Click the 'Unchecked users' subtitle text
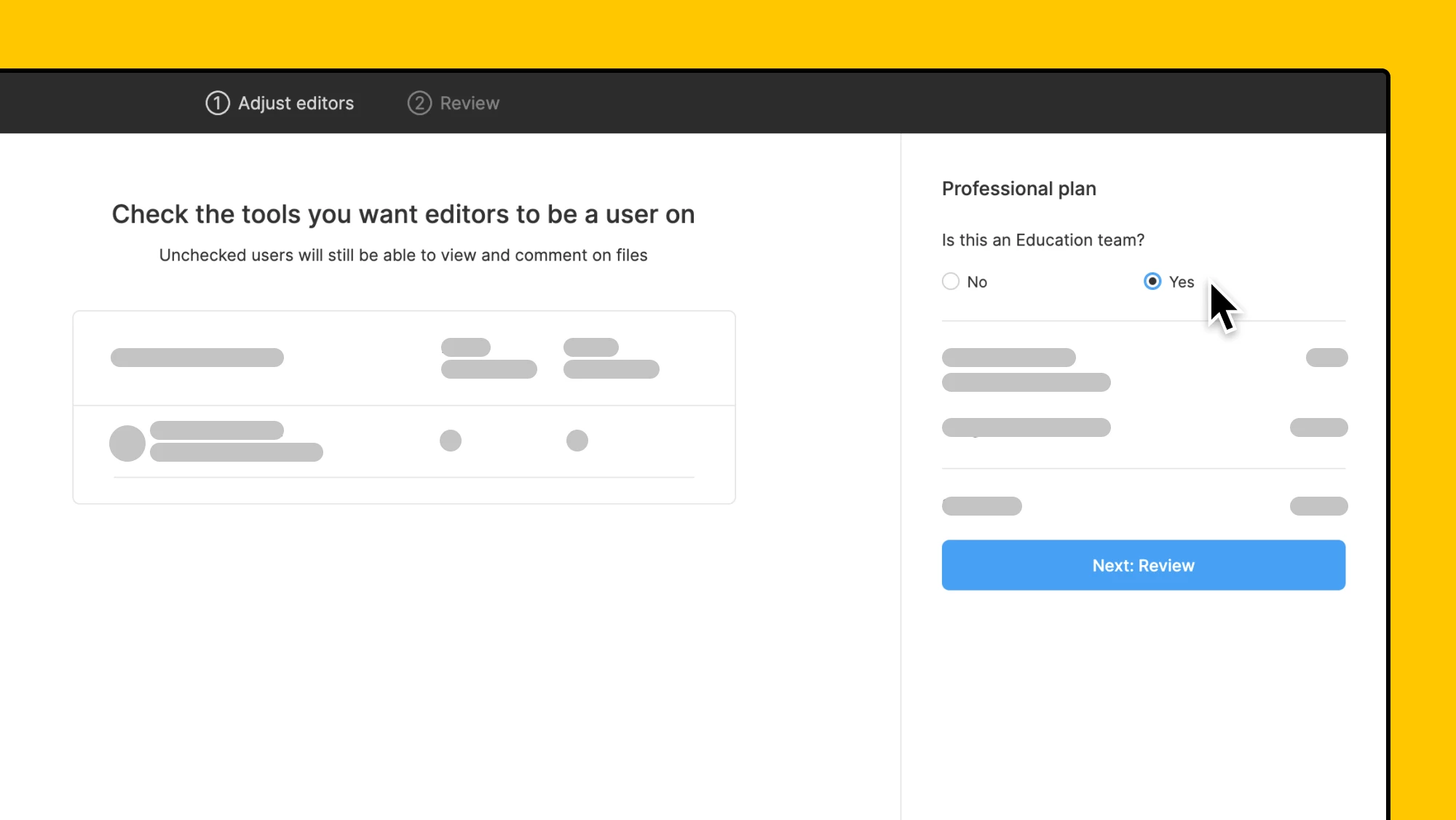 [x=403, y=255]
